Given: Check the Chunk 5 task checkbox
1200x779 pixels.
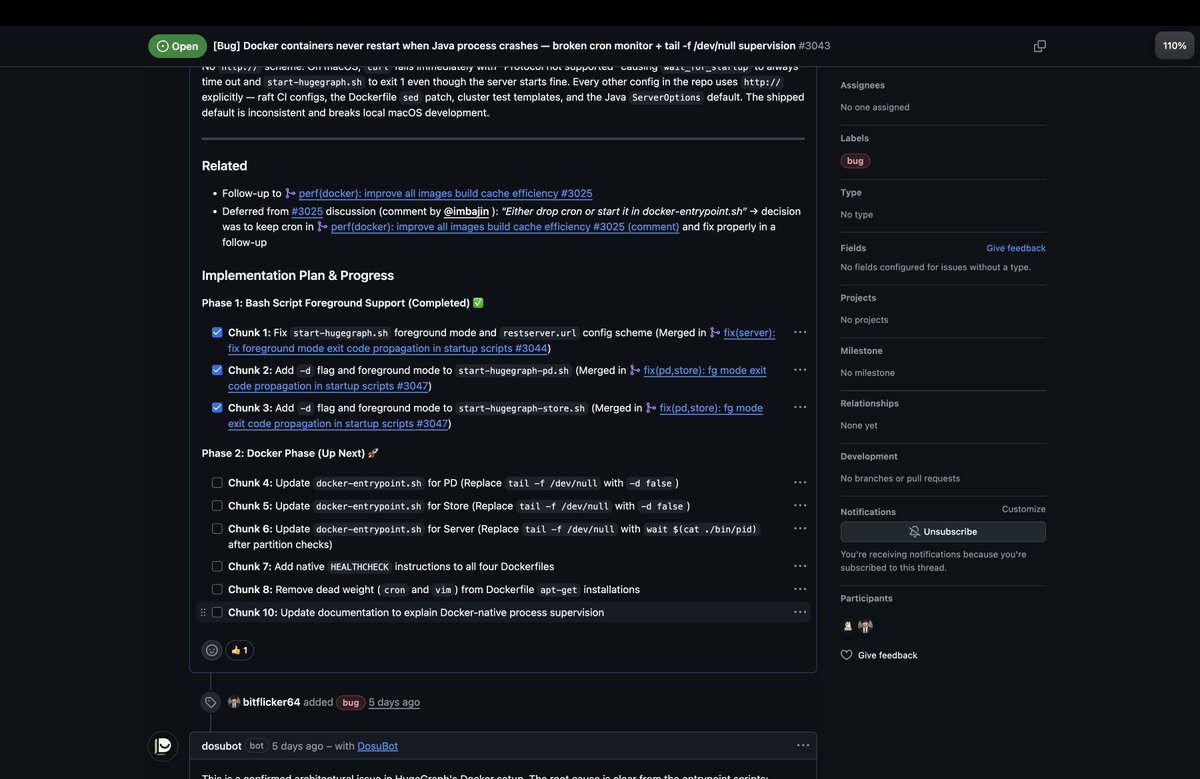Looking at the screenshot, I should pyautogui.click(x=217, y=506).
